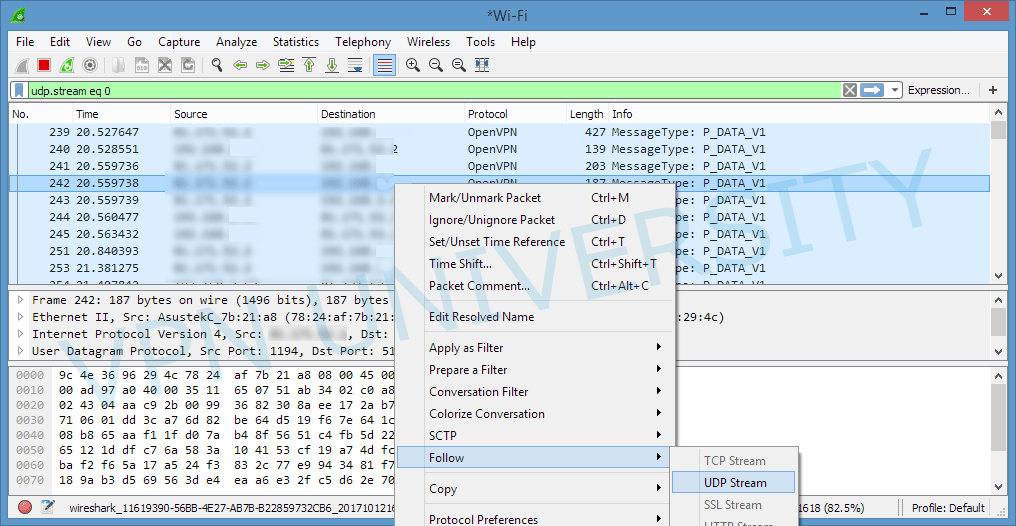Click the udp.stream eq 0 filter field

(x=434, y=91)
